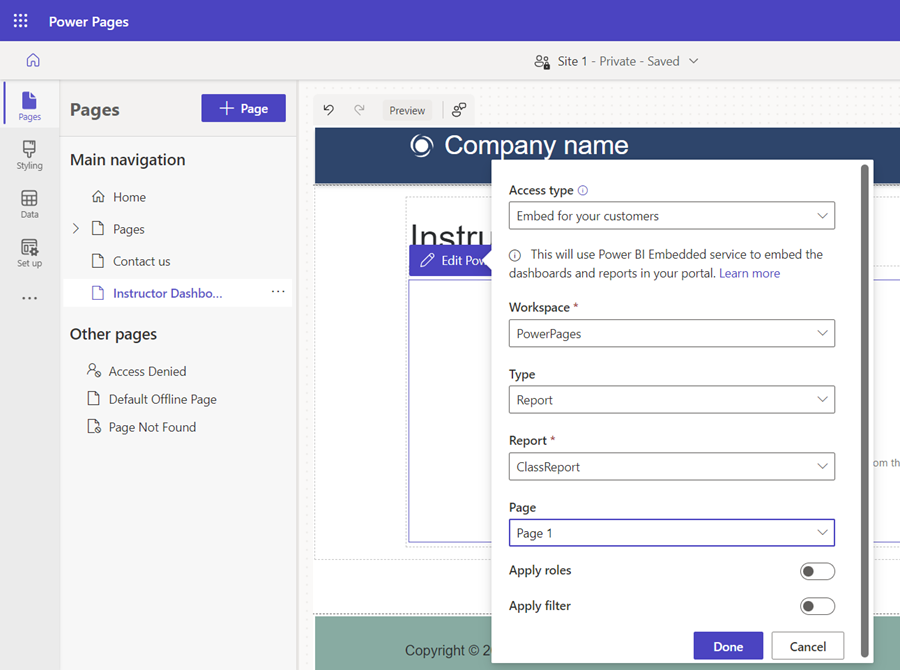Select the Instructor Dashboard page
The height and width of the screenshot is (670, 900).
pyautogui.click(x=167, y=293)
